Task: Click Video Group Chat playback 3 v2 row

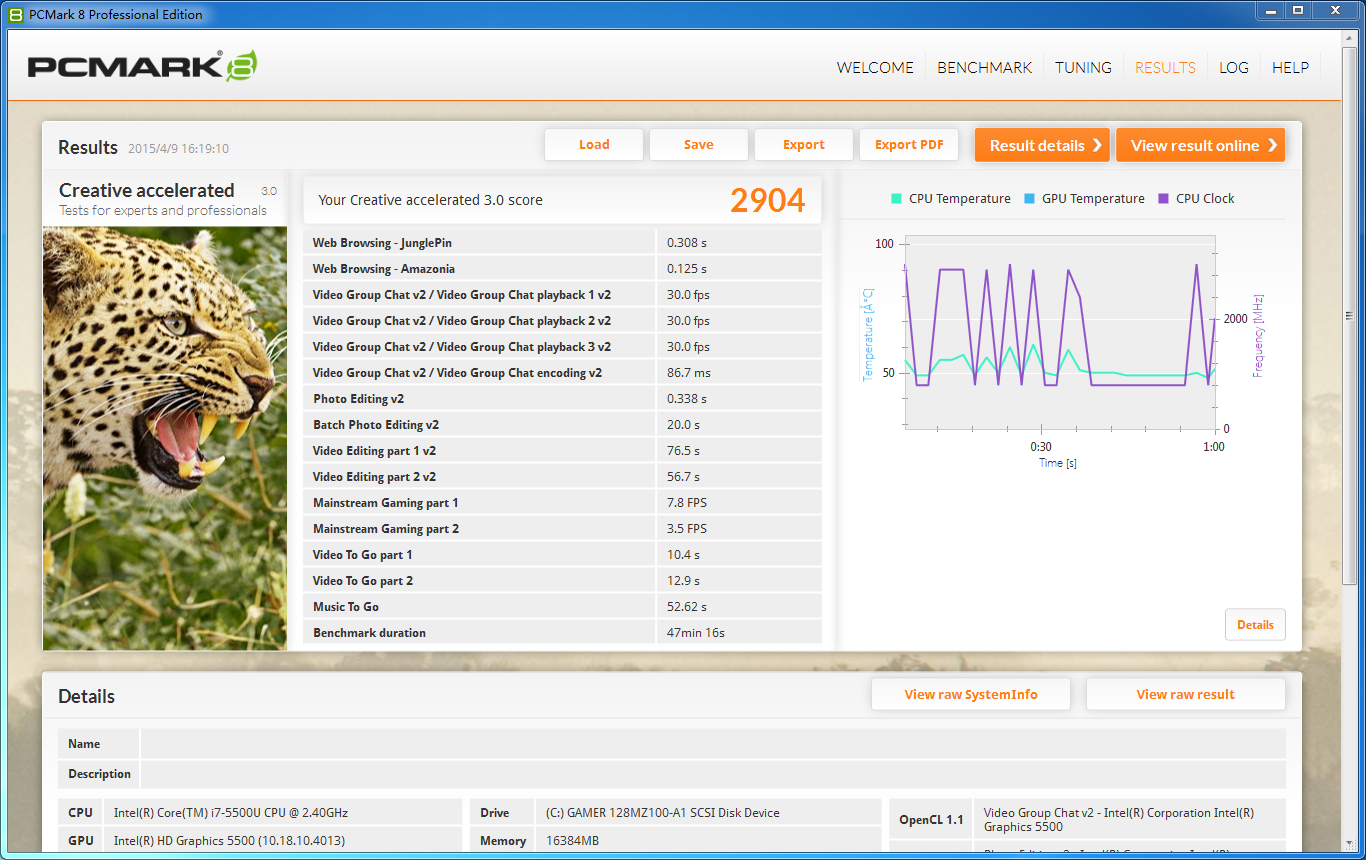Action: (x=562, y=347)
